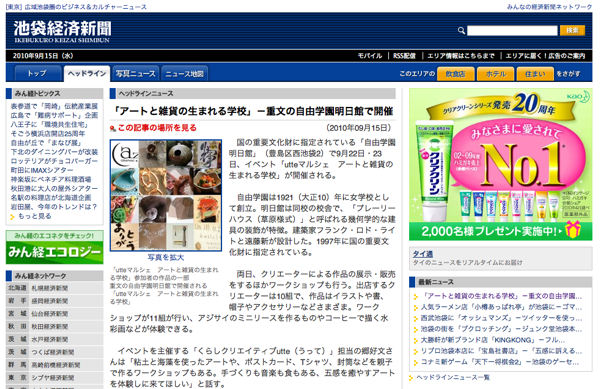Image resolution: width=600 pixels, height=389 pixels.
Task: Click the red map pin icon
Action: (x=112, y=128)
